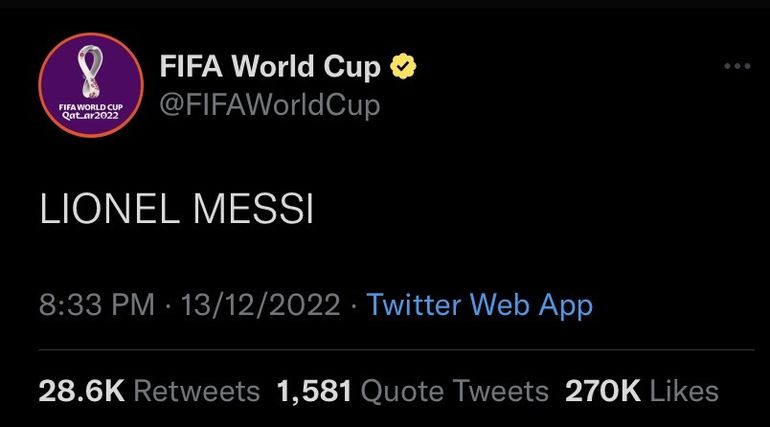The height and width of the screenshot is (427, 770).
Task: View the Quote Tweets list
Action: 454,391
